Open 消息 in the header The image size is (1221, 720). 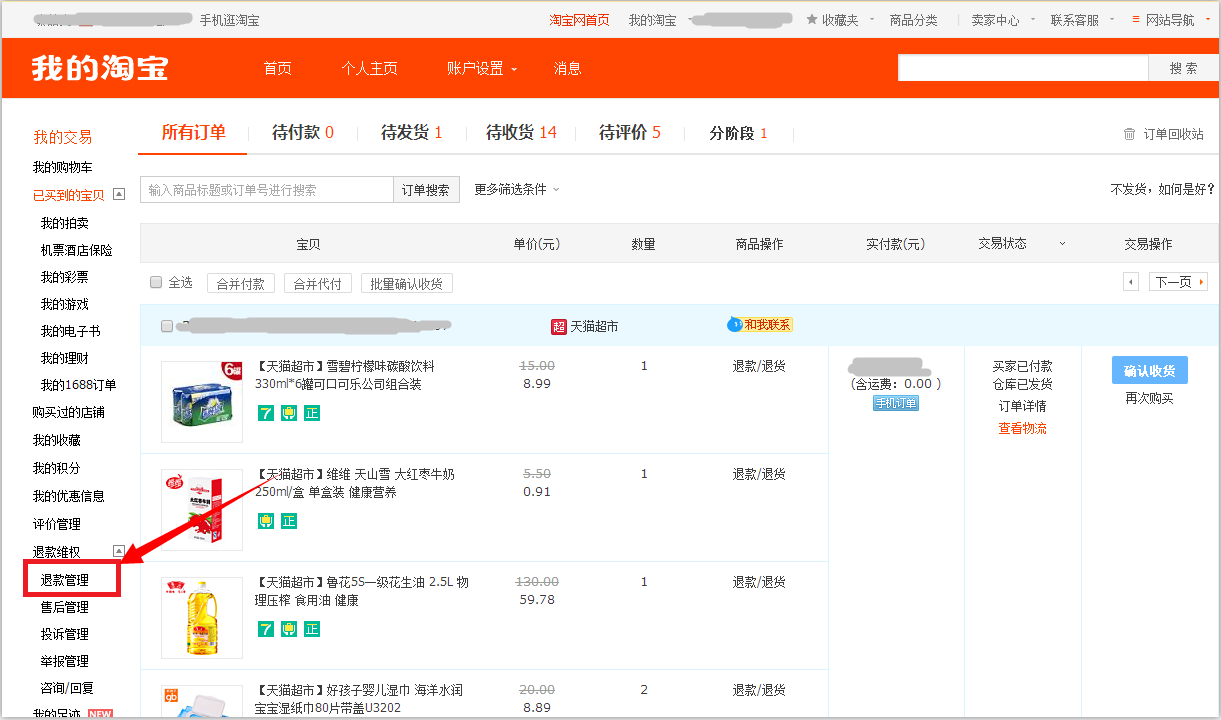(568, 68)
